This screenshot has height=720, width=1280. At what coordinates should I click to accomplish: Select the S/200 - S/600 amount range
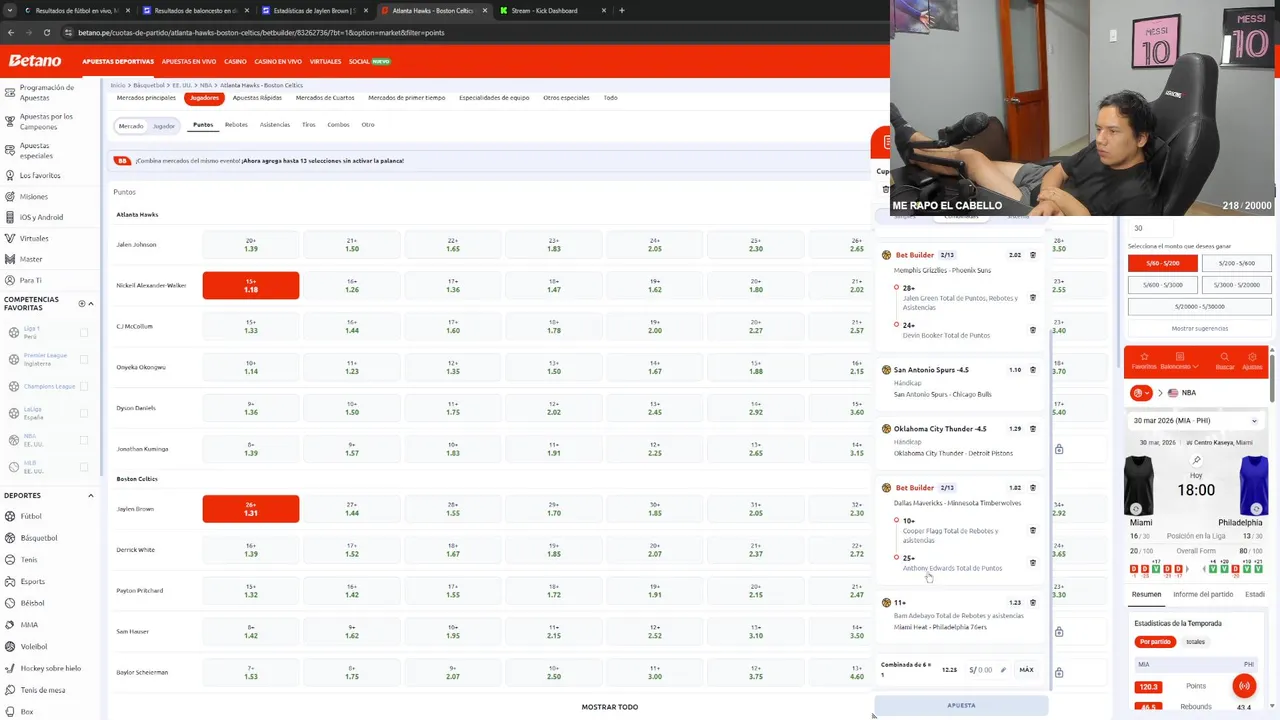1236,263
